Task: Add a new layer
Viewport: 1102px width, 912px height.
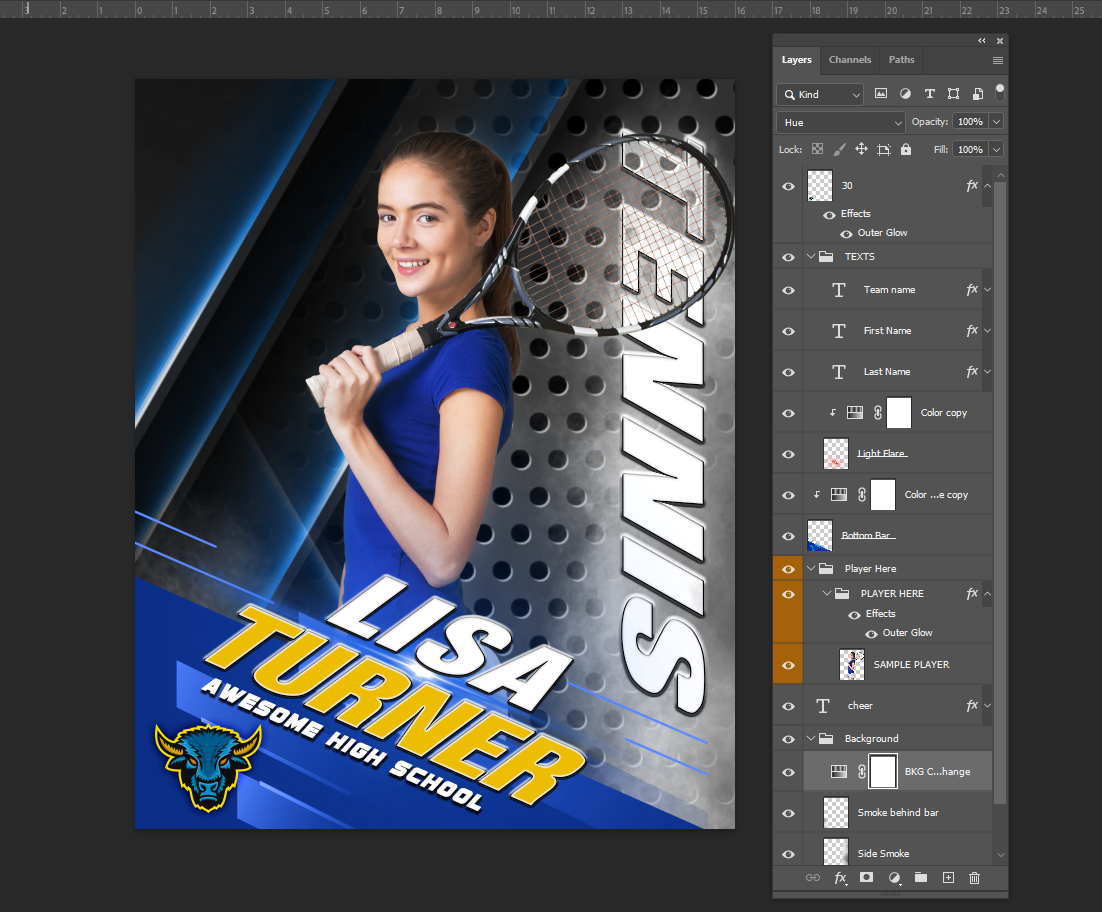Action: tap(948, 877)
